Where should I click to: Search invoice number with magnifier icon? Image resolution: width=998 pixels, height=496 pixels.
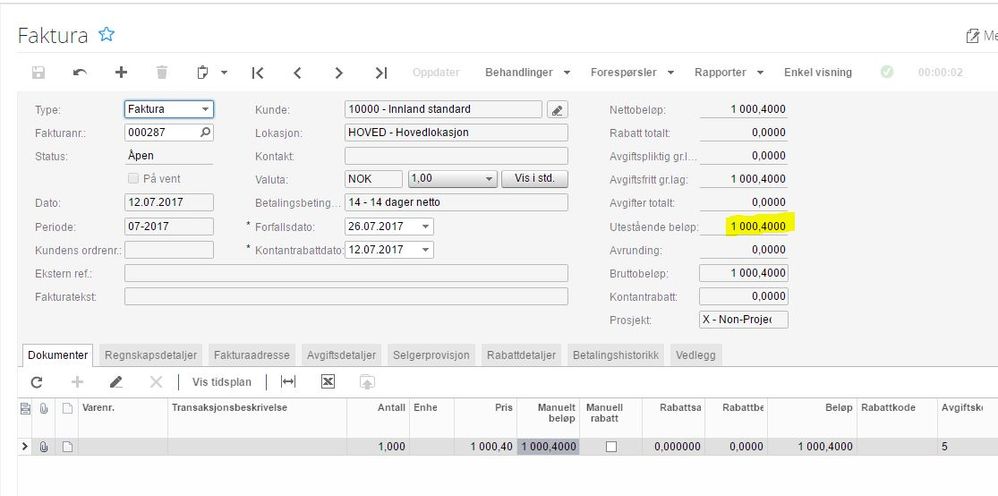tap(205, 132)
